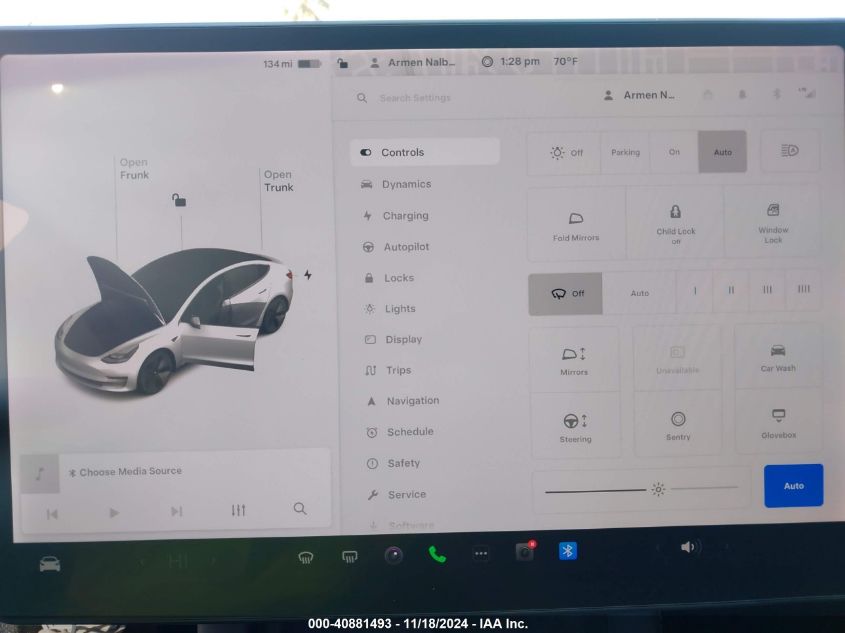Open the more apps ellipsis menu
This screenshot has width=845, height=633.
[481, 553]
